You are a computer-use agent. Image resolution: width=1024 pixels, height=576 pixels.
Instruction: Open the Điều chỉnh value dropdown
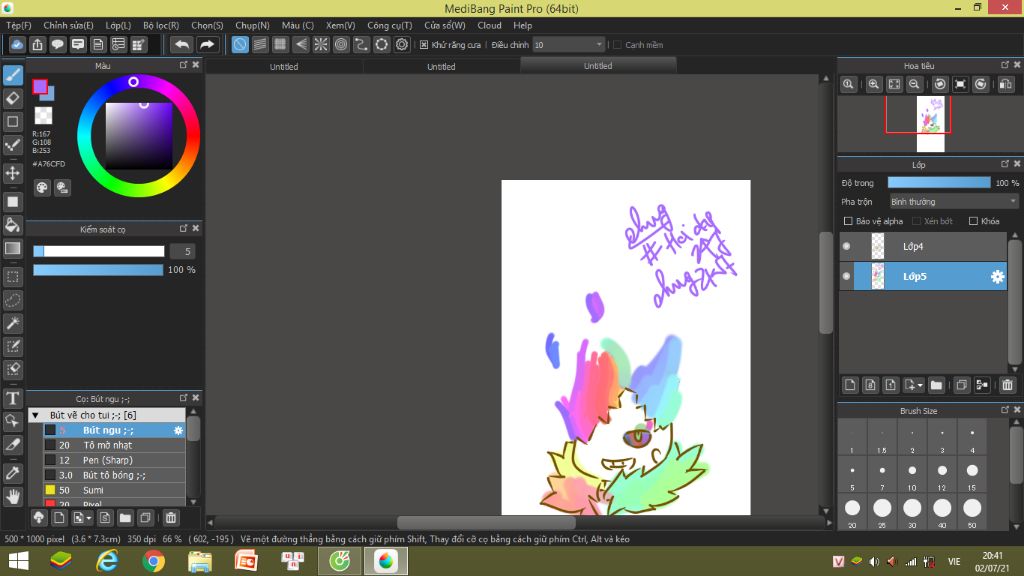pos(568,44)
